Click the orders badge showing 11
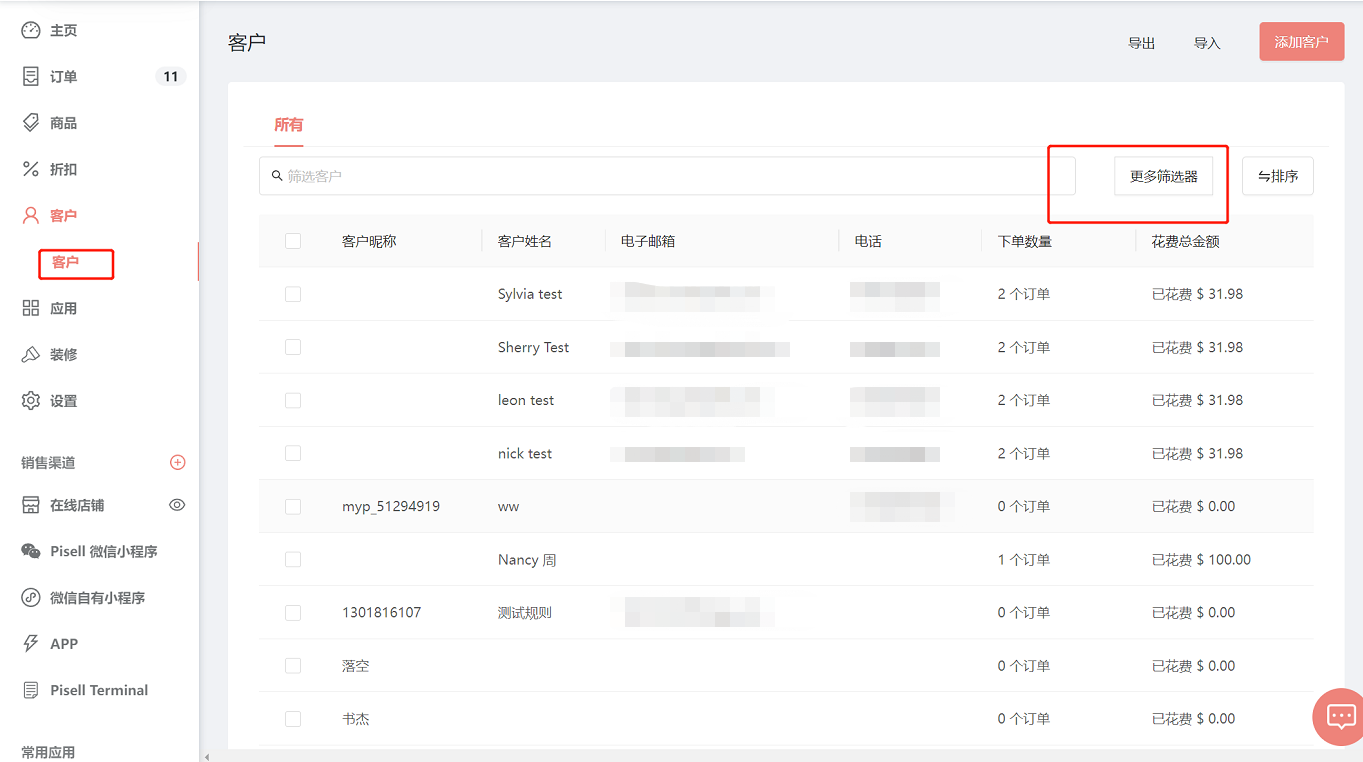1363x762 pixels. pyautogui.click(x=171, y=76)
